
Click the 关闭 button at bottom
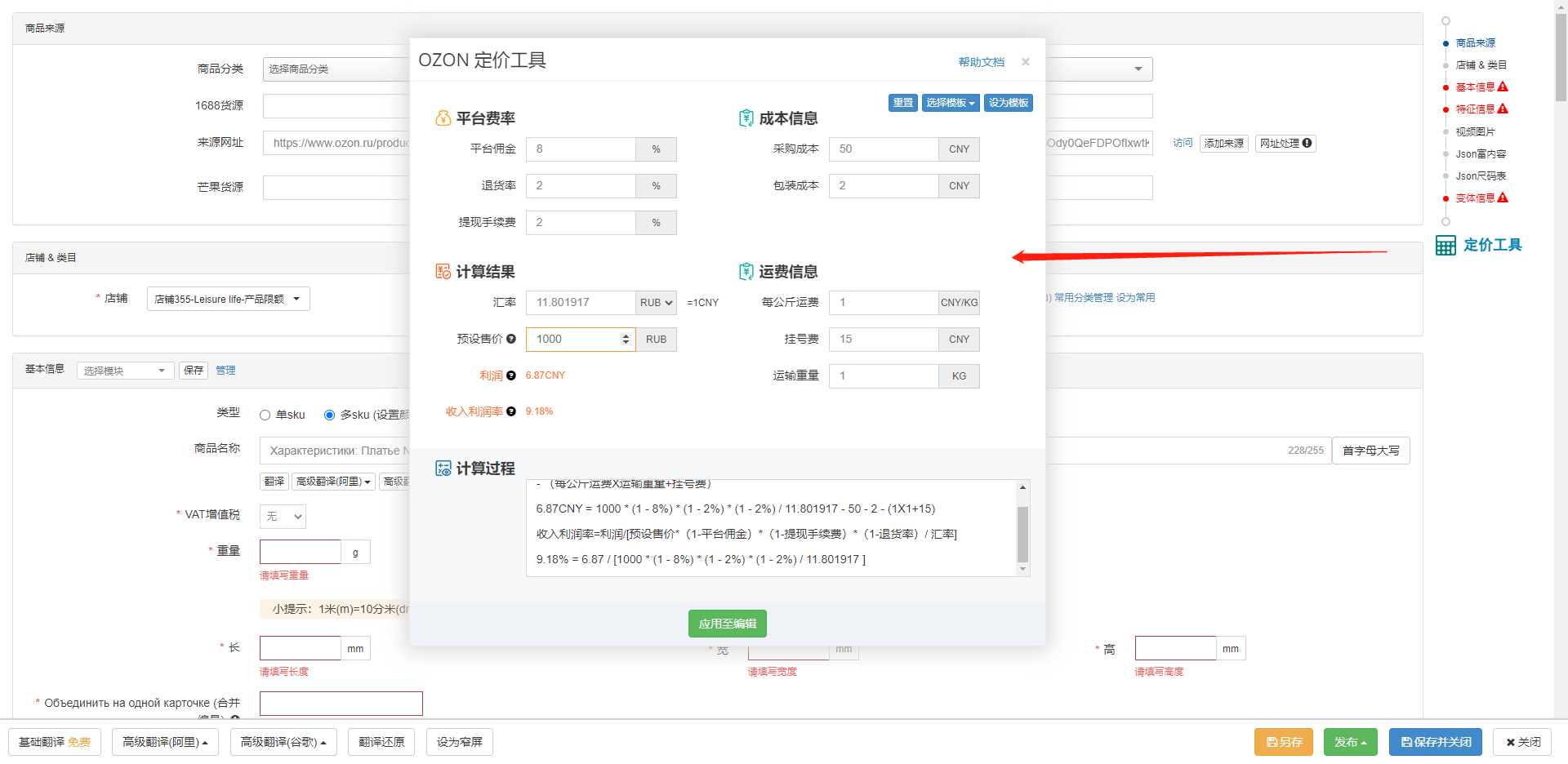[1523, 742]
